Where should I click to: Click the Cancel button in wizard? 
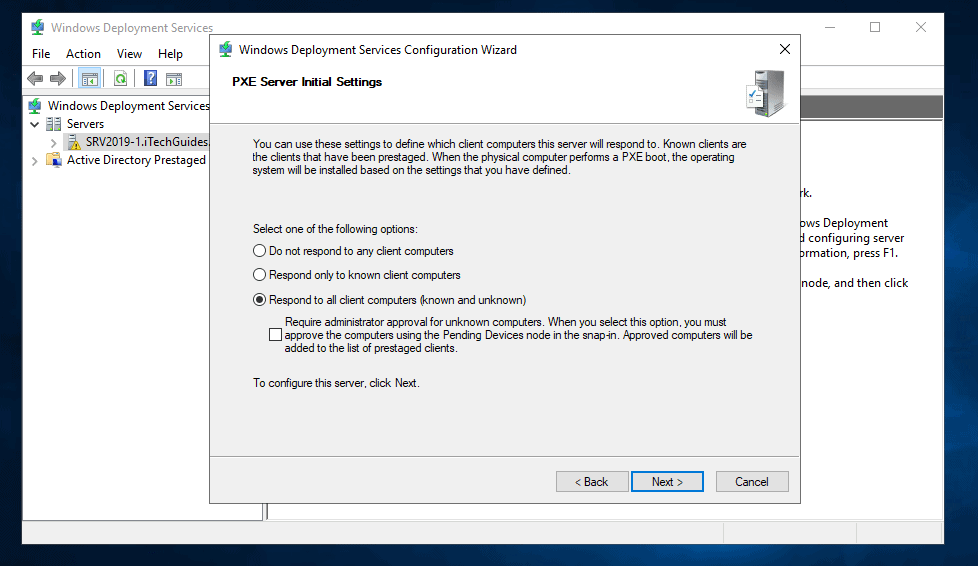pos(752,482)
